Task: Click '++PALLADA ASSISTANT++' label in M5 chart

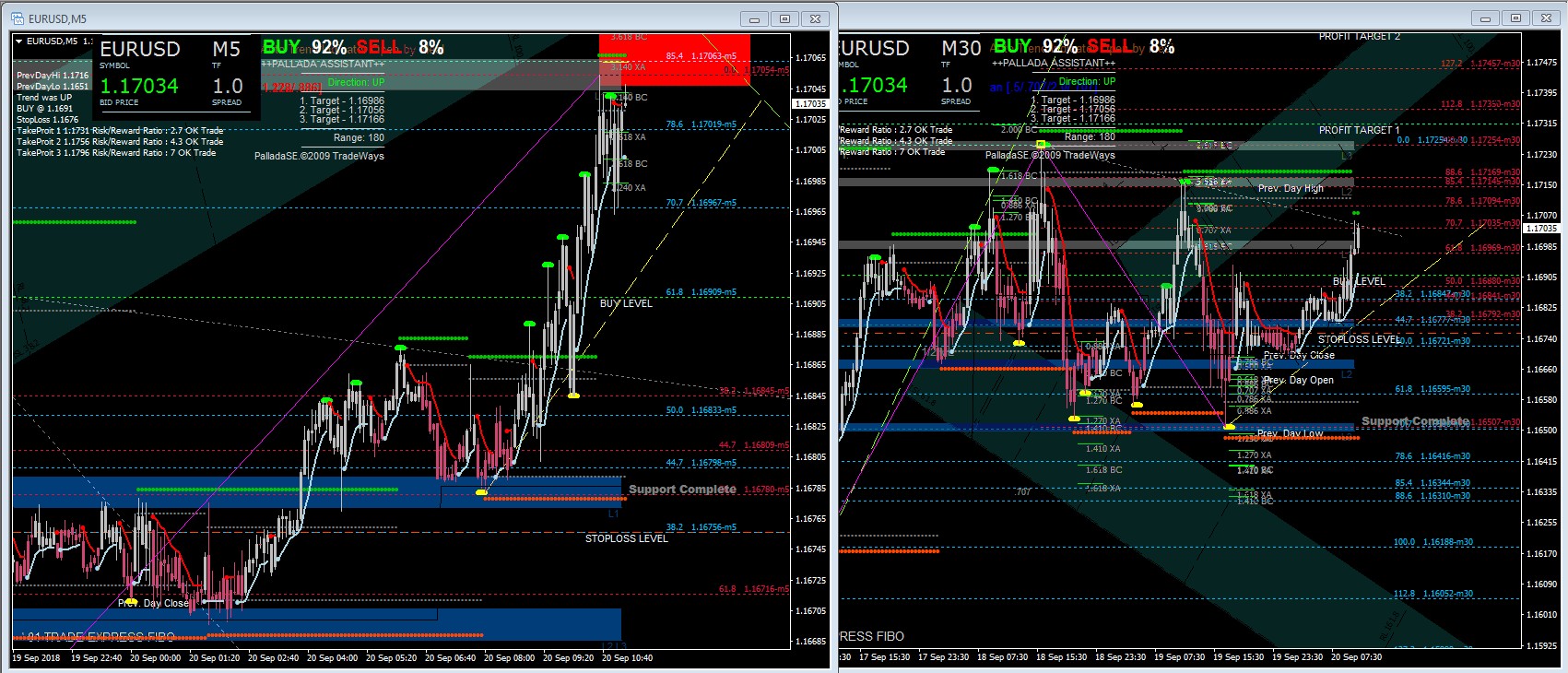Action: point(323,65)
